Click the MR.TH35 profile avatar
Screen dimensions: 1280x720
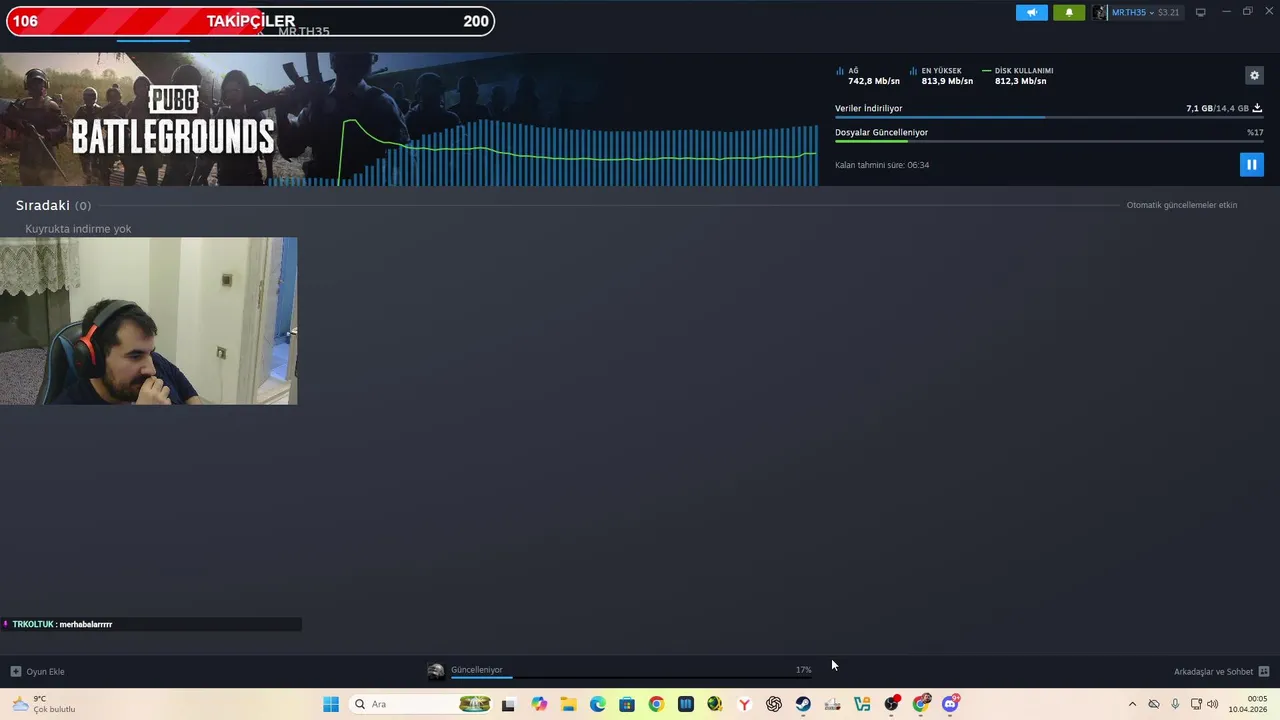pyautogui.click(x=1100, y=12)
